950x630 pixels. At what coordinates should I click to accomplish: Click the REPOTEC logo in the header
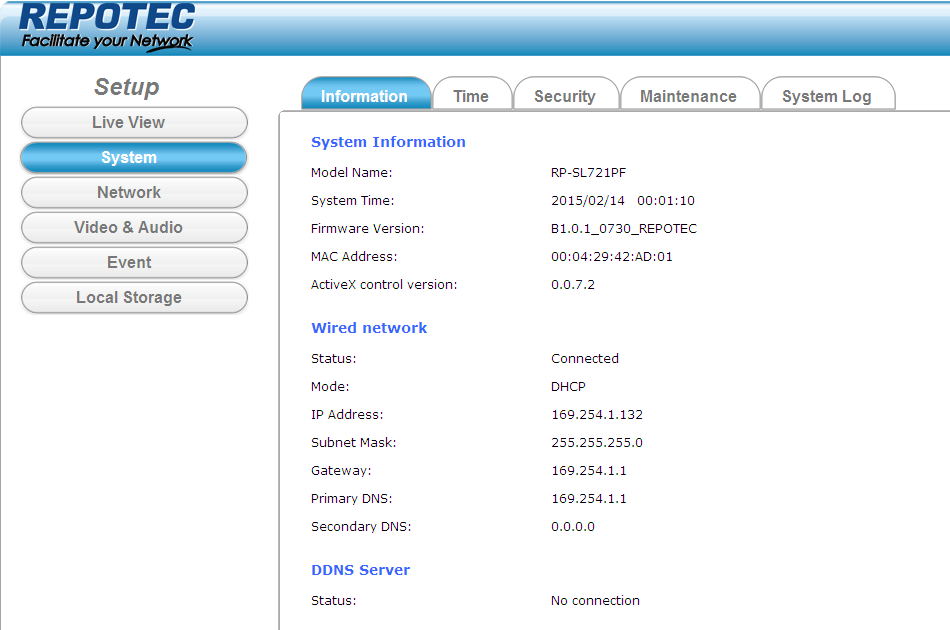click(107, 27)
